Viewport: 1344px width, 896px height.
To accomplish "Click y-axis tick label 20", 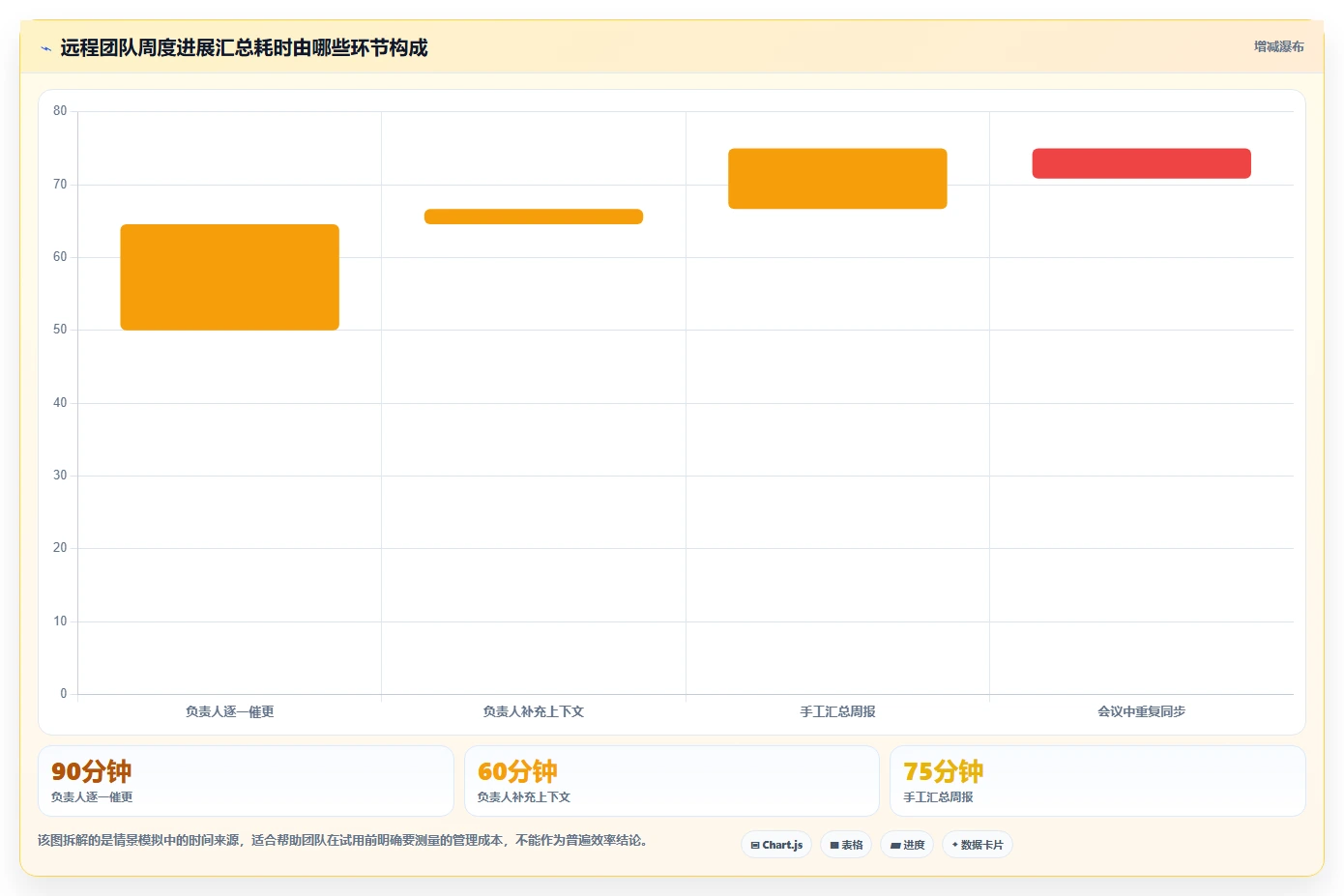I will (x=60, y=548).
